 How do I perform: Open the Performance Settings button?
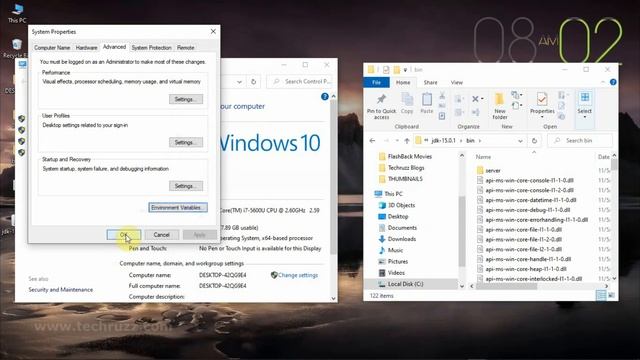tap(186, 99)
